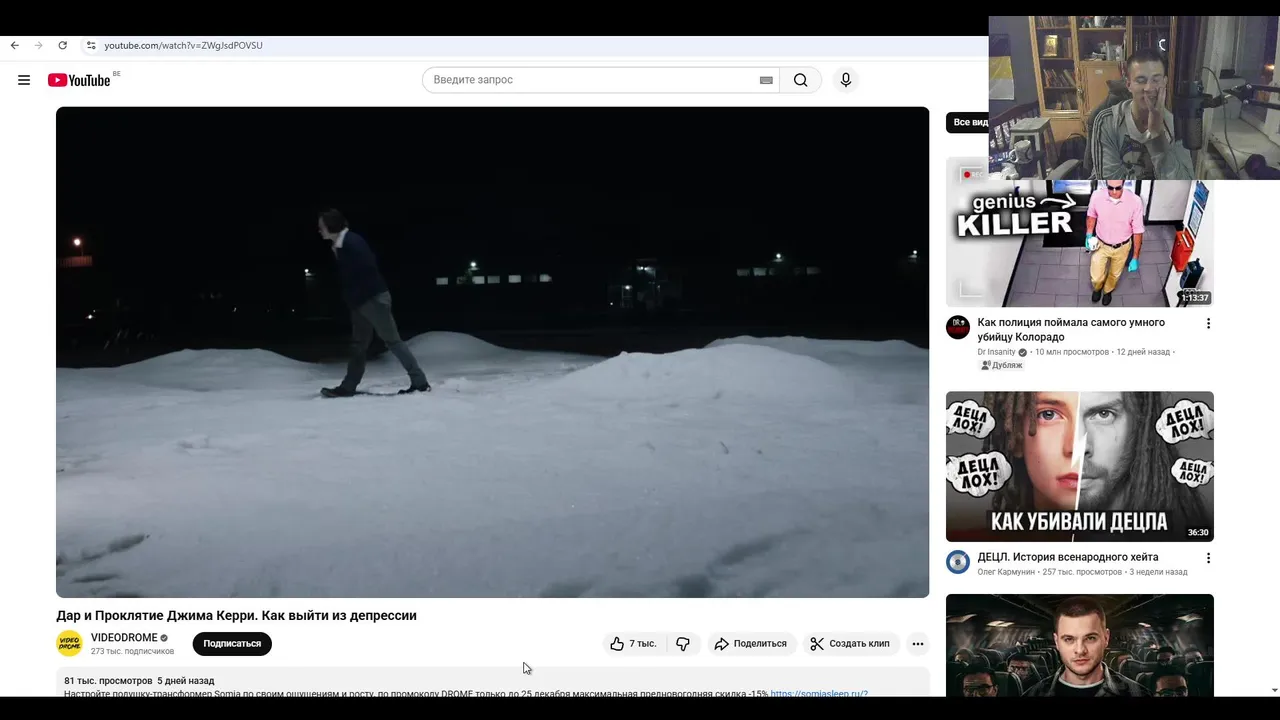Click the magnifier search button
Image resolution: width=1280 pixels, height=720 pixels.
(800, 80)
